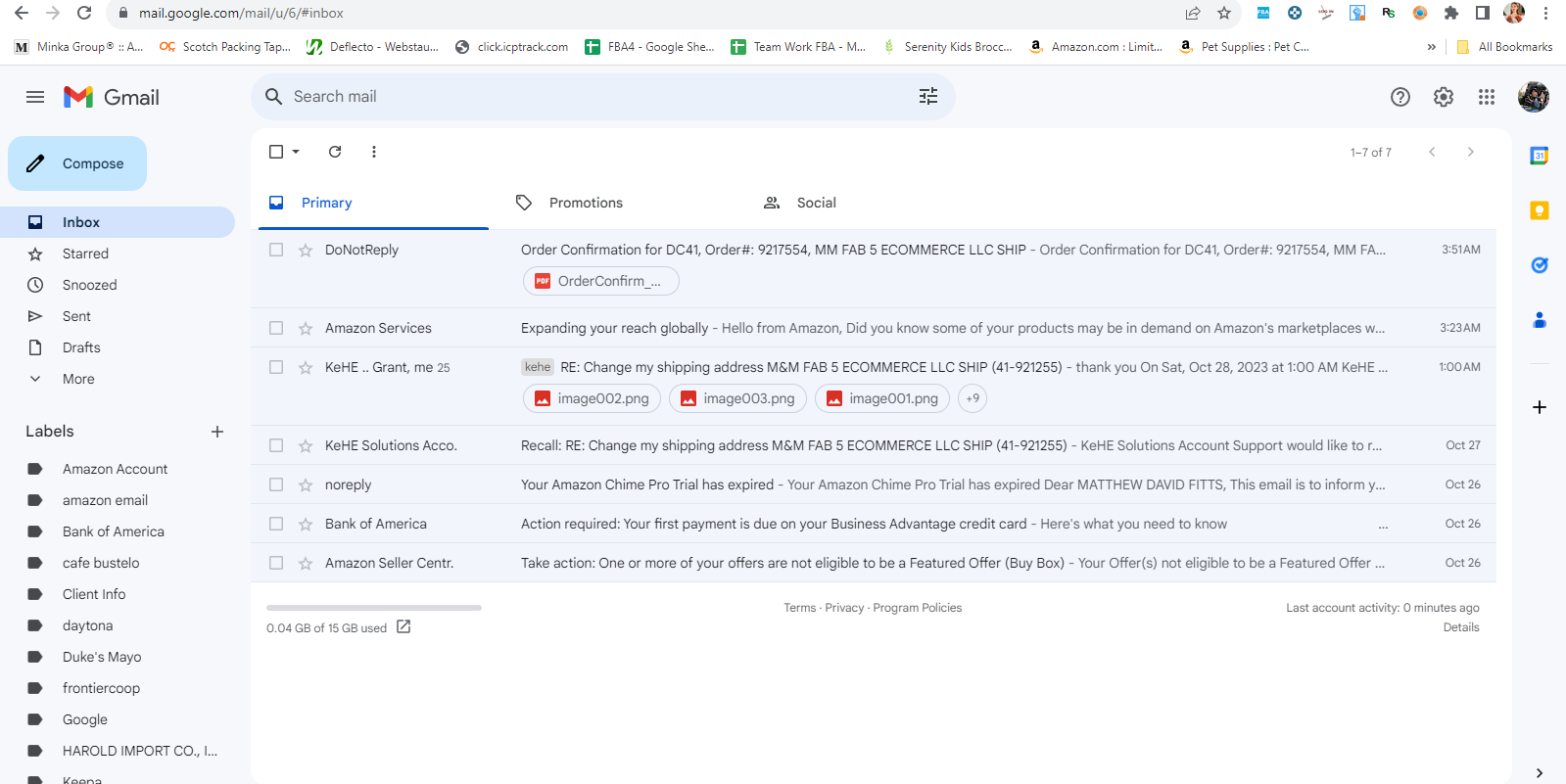The image size is (1566, 784).
Task: Open the Chrome three-dot menu
Action: [x=1545, y=14]
